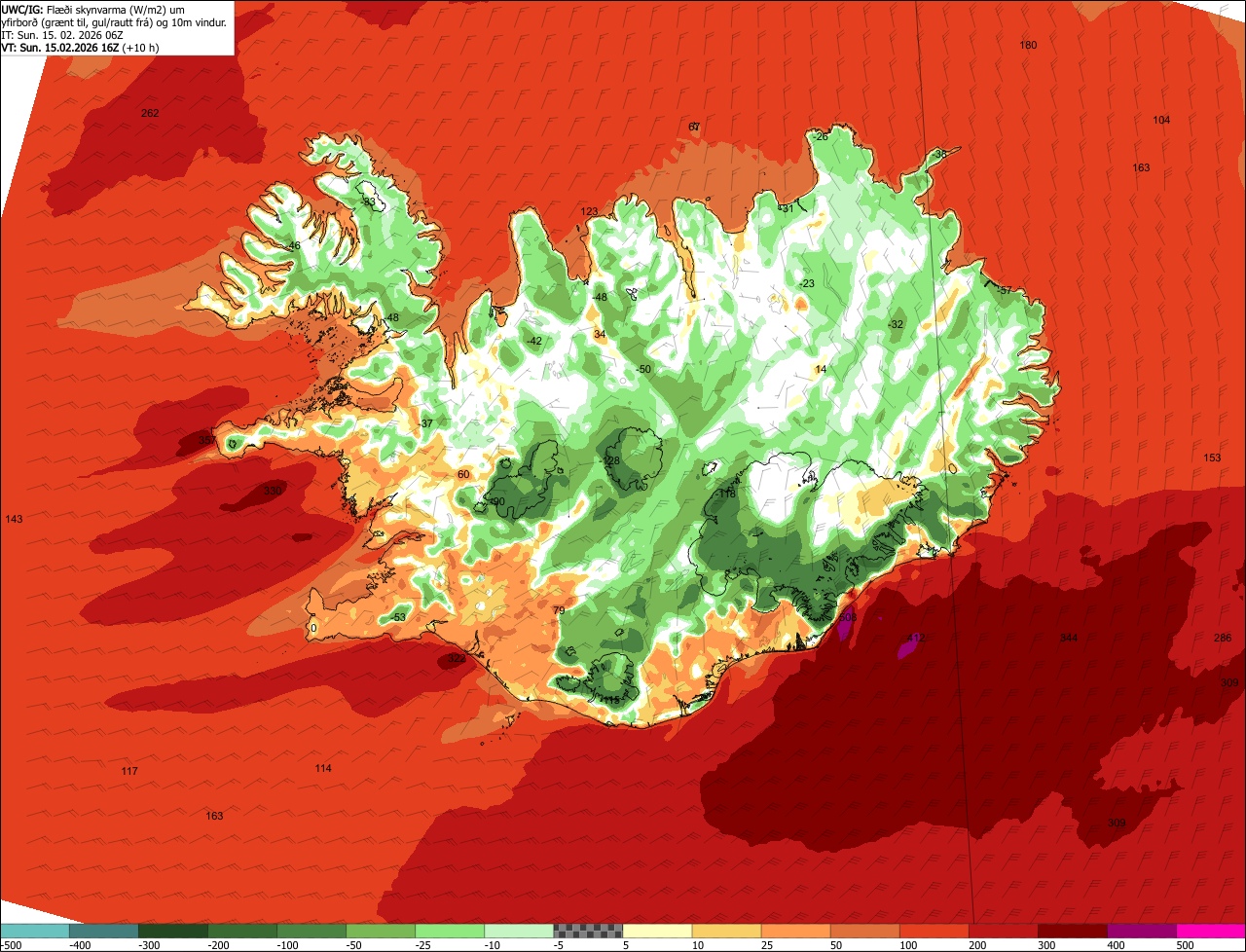Image resolution: width=1246 pixels, height=952 pixels.
Task: Click the map value -53
Action: (x=397, y=617)
